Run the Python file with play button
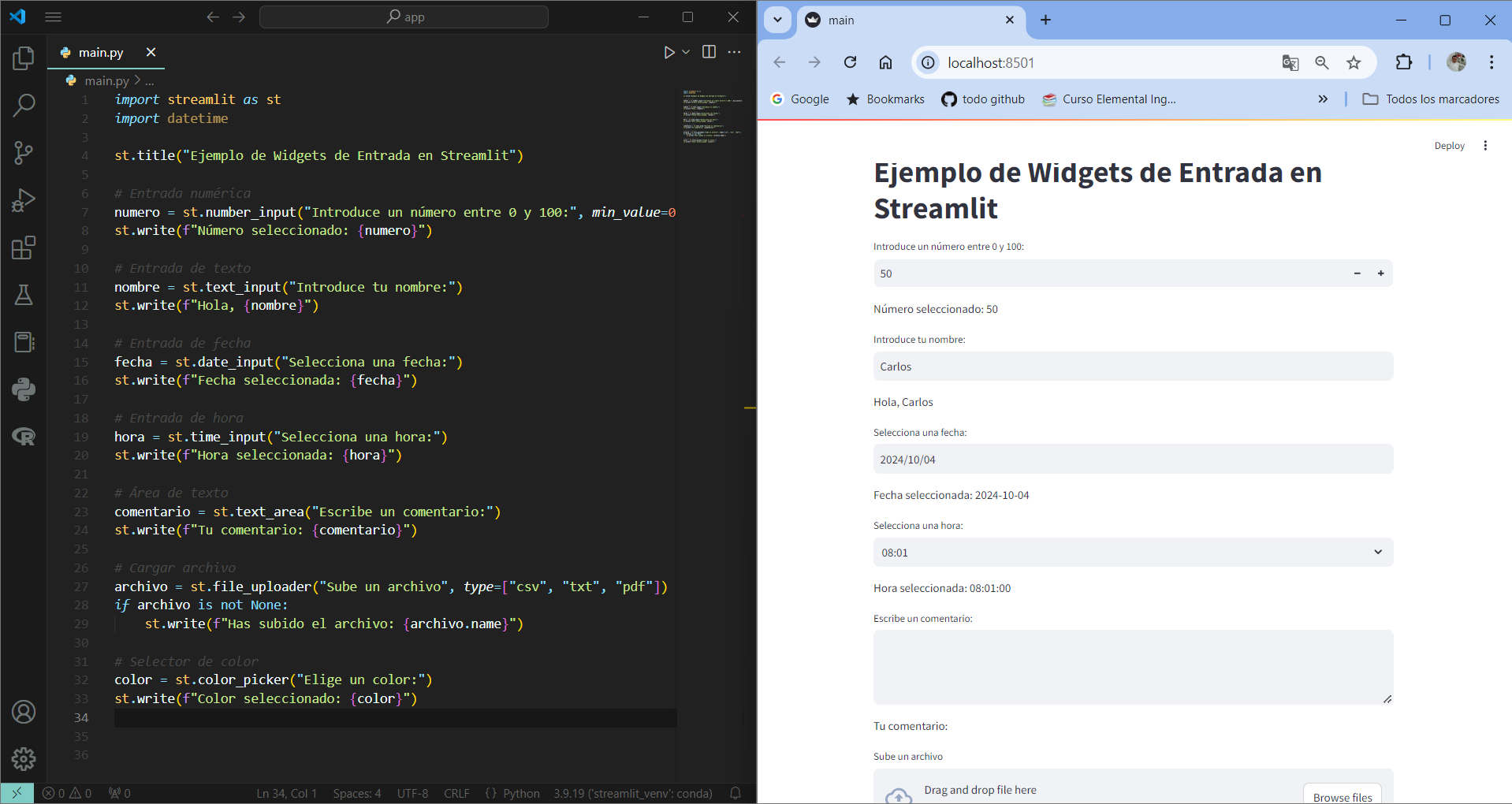 point(668,52)
